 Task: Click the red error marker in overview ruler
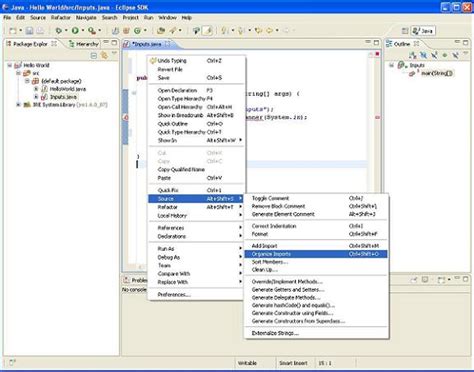(x=377, y=117)
